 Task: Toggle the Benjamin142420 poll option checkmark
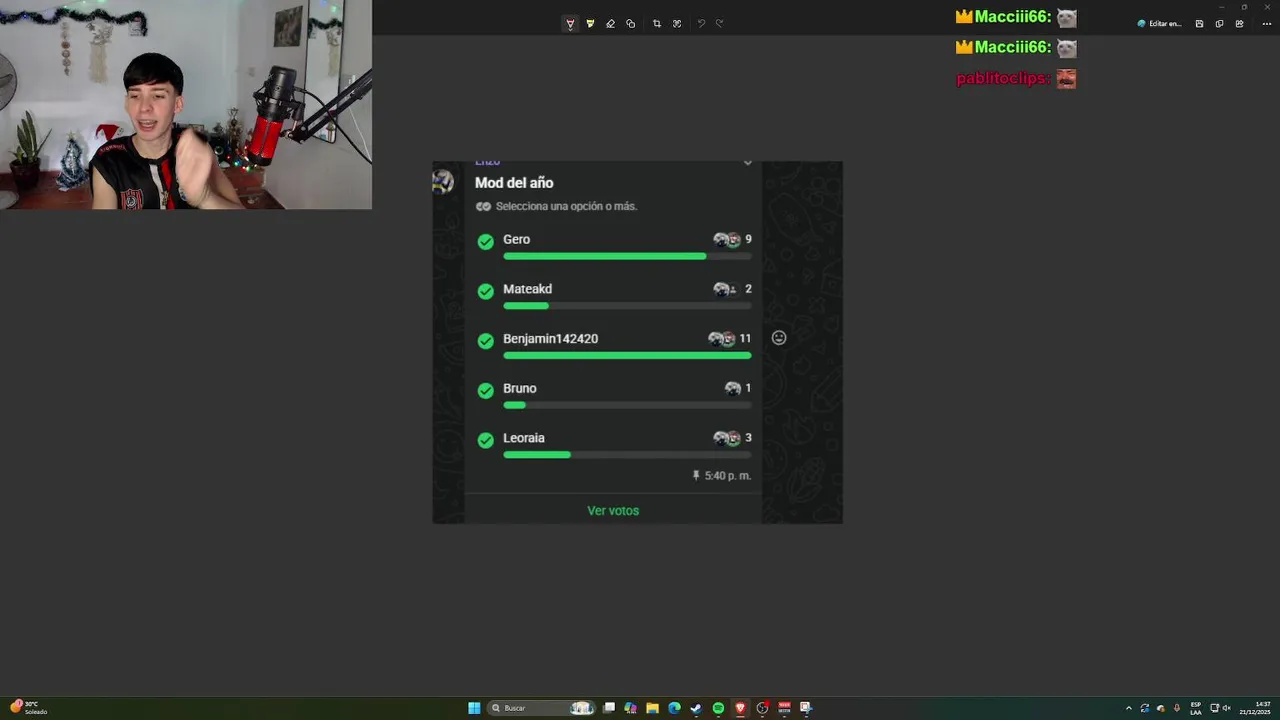[486, 341]
